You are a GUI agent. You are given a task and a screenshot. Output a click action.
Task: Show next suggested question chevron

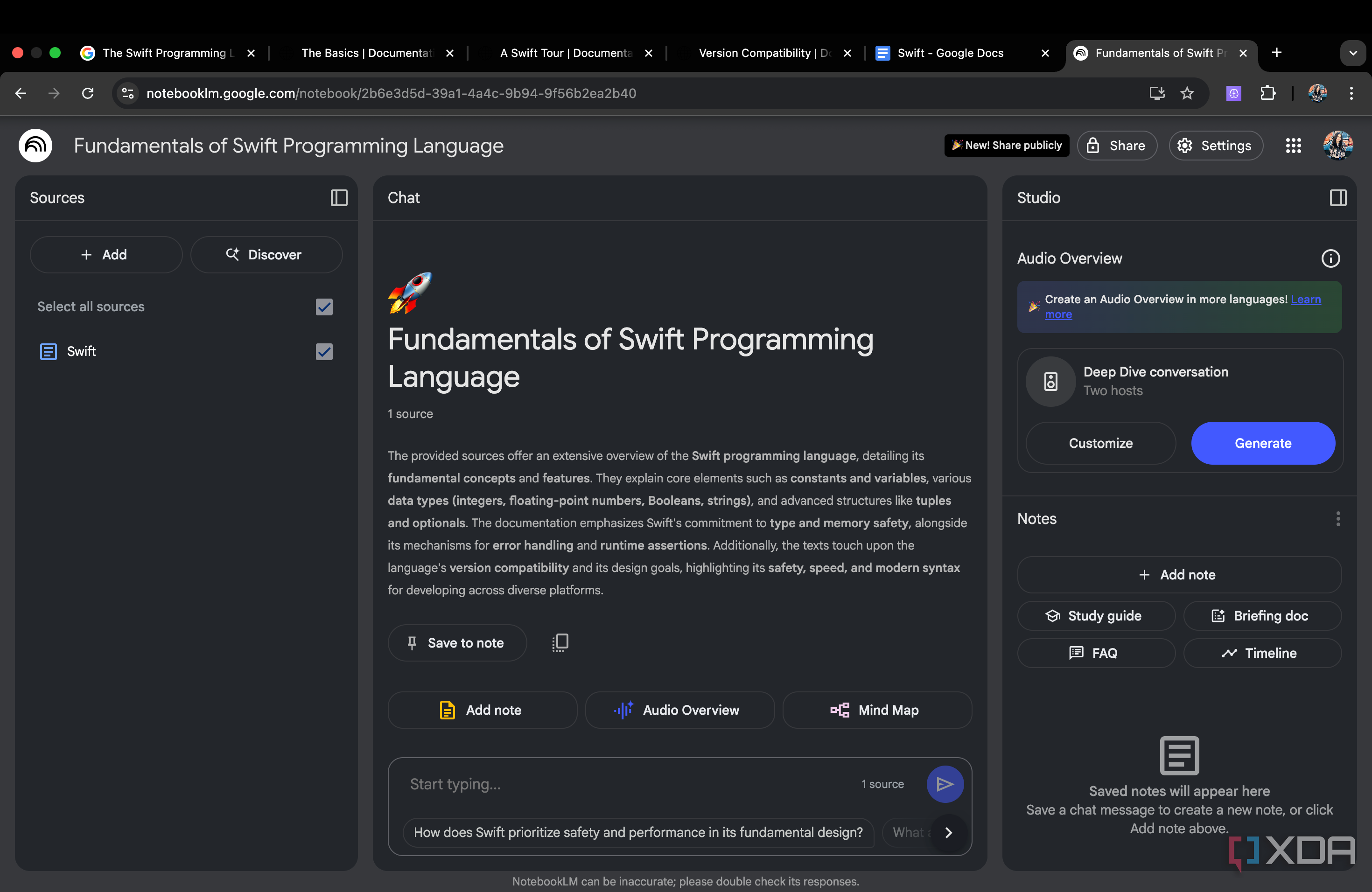point(948,832)
